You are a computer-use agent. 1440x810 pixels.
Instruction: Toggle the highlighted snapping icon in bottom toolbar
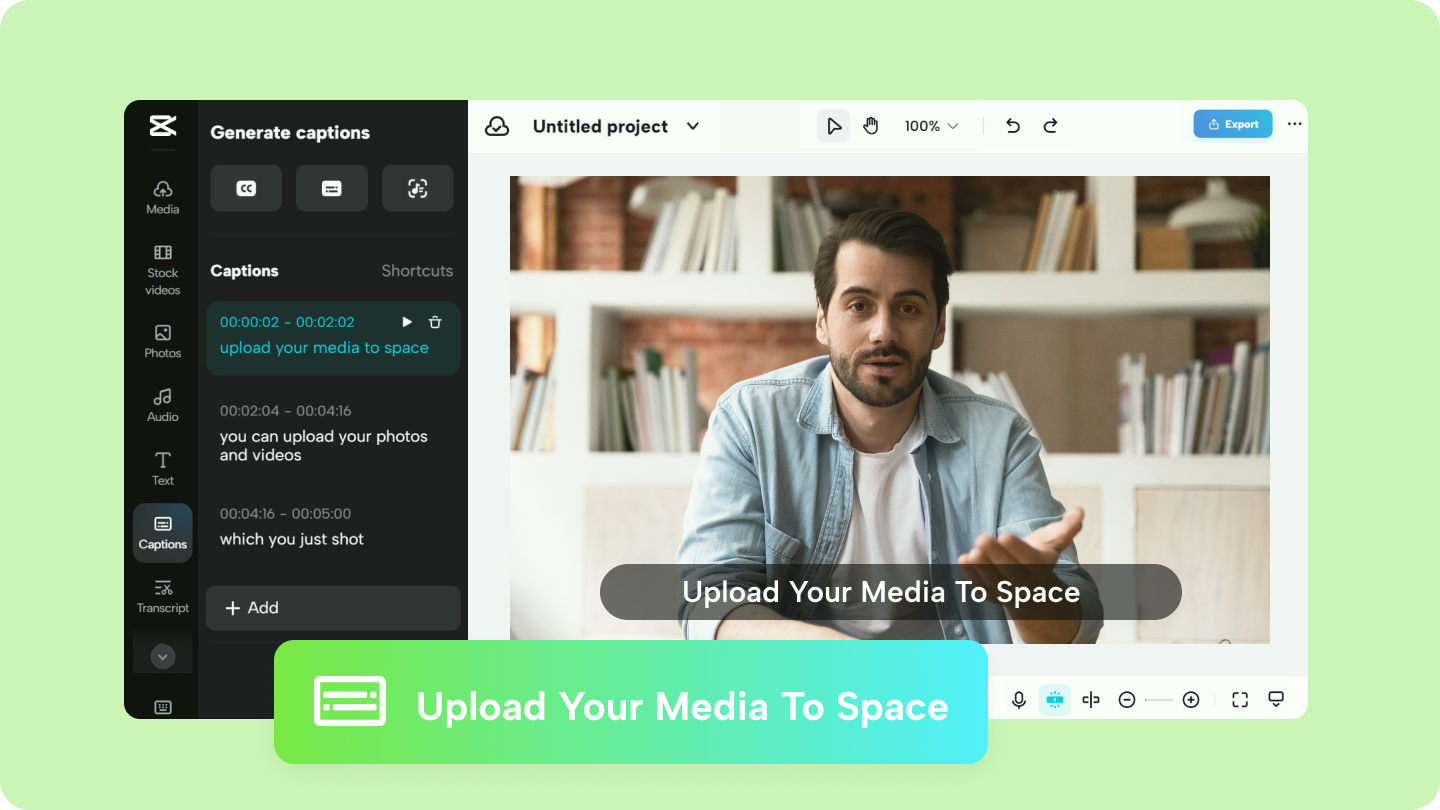pos(1055,700)
